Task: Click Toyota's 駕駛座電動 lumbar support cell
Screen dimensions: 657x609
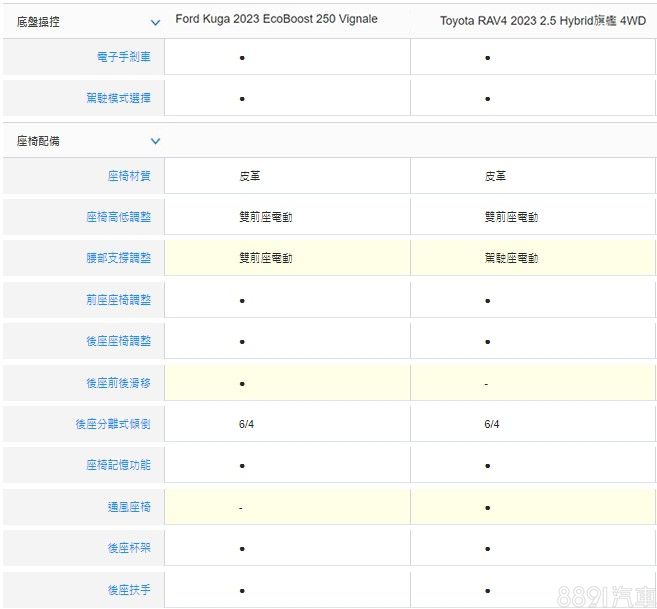Action: pyautogui.click(x=511, y=258)
